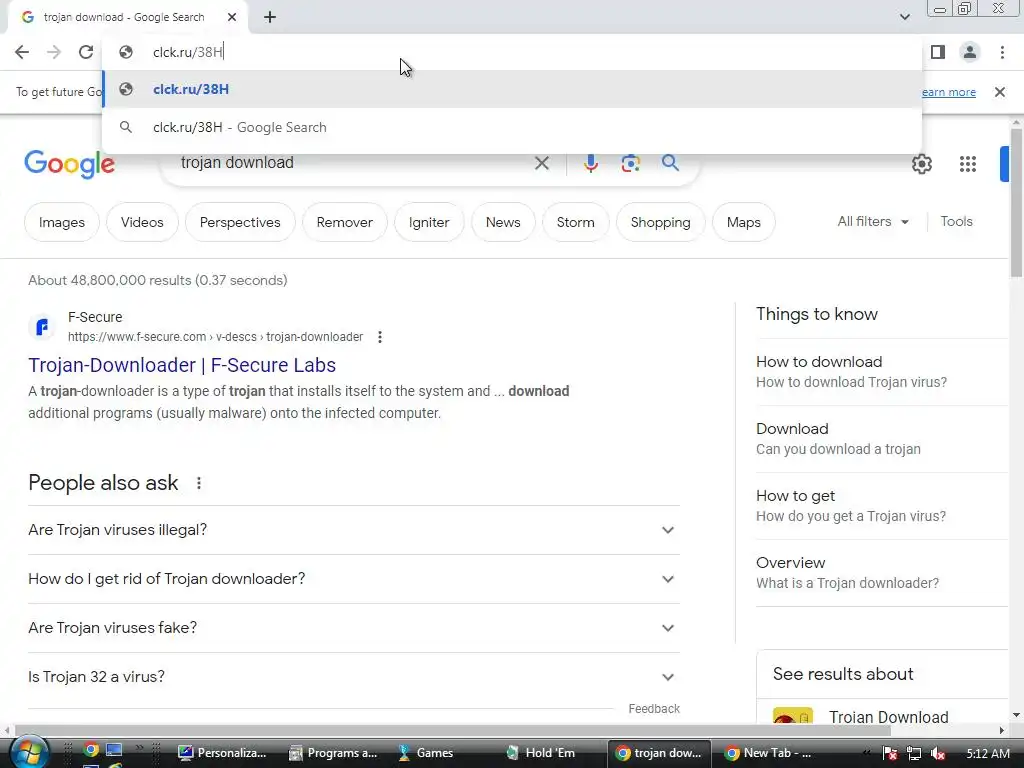Image resolution: width=1024 pixels, height=768 pixels.
Task: Close the trojan download tab
Action: [232, 18]
